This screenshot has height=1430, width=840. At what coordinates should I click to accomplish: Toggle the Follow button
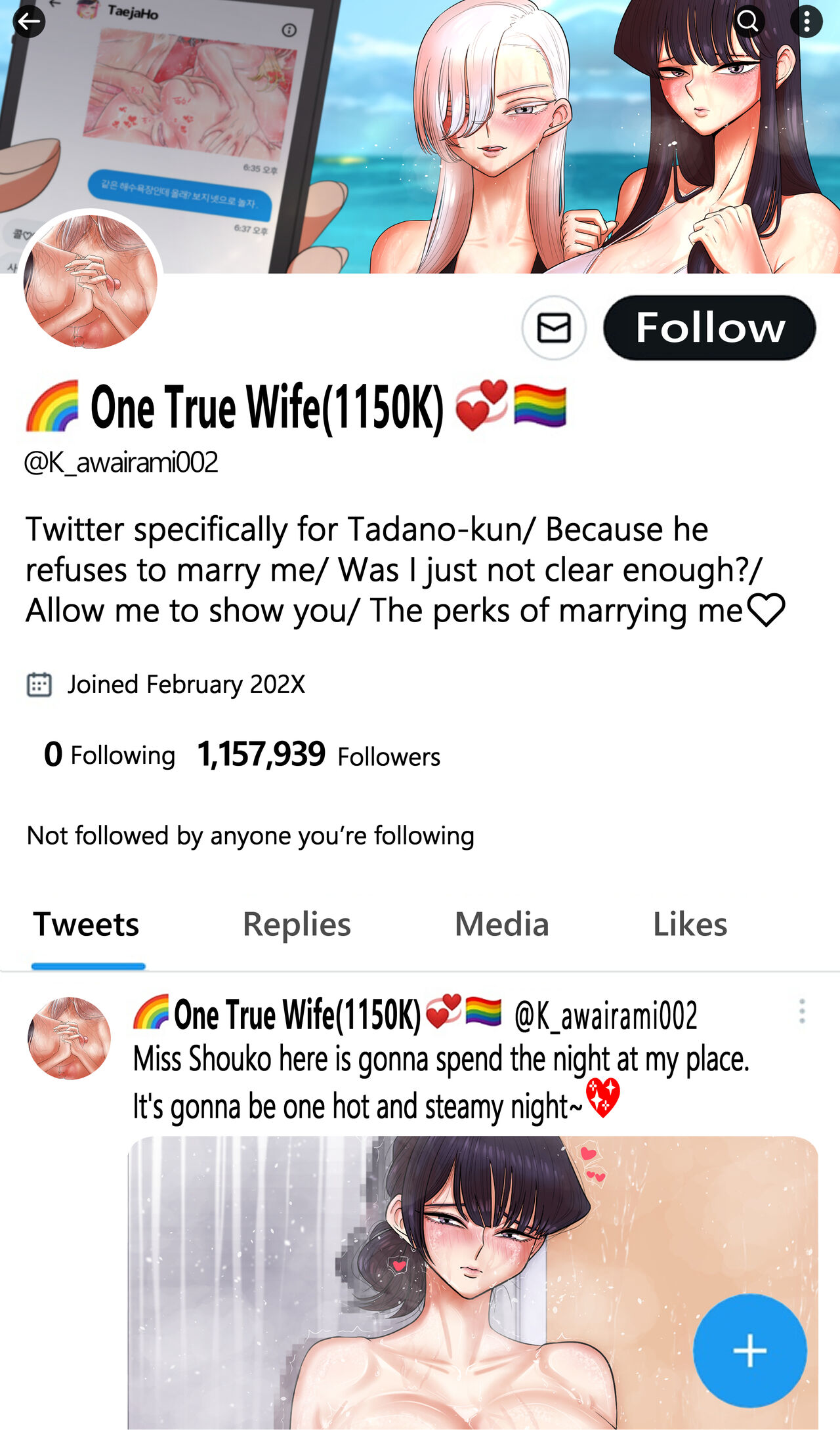click(x=709, y=327)
